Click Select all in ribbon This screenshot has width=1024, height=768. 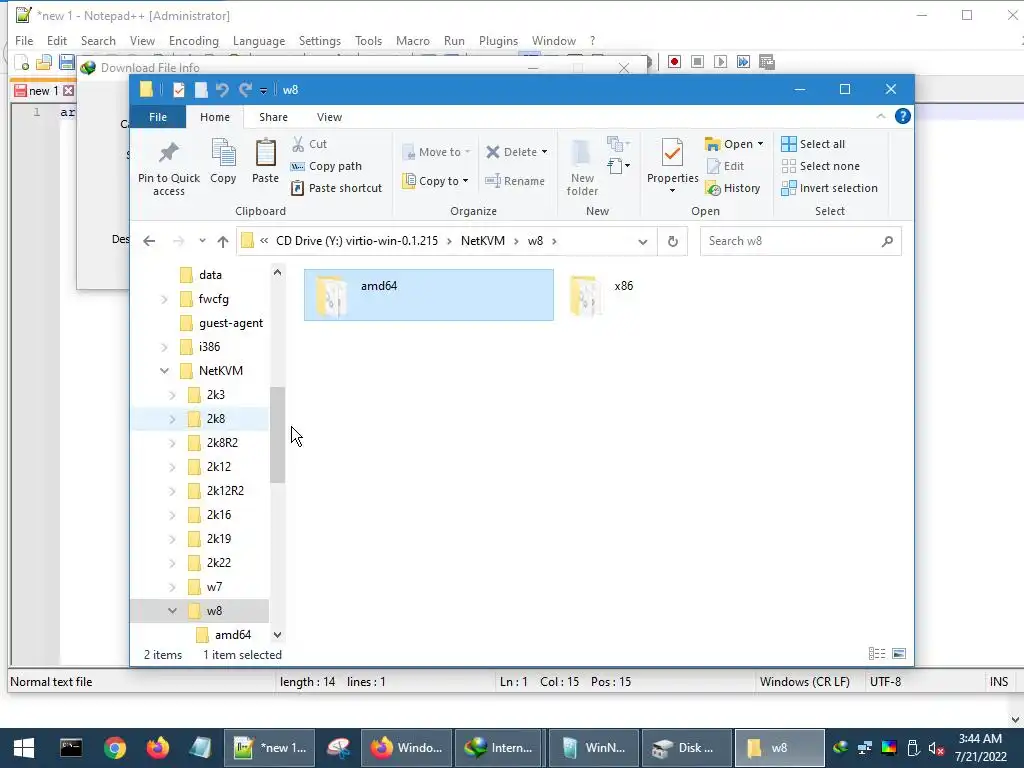(813, 144)
